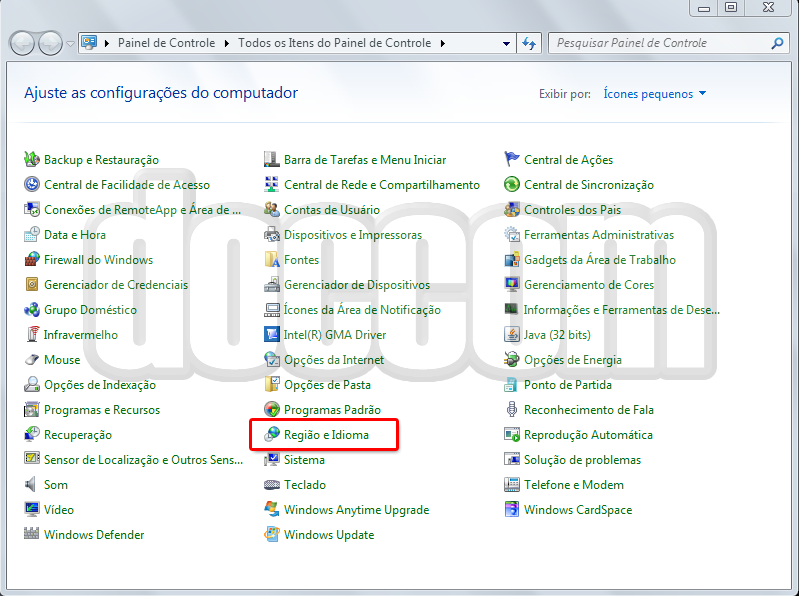Image resolution: width=799 pixels, height=596 pixels.
Task: Open the Ícones pequenos view dropdown
Action: tap(655, 94)
